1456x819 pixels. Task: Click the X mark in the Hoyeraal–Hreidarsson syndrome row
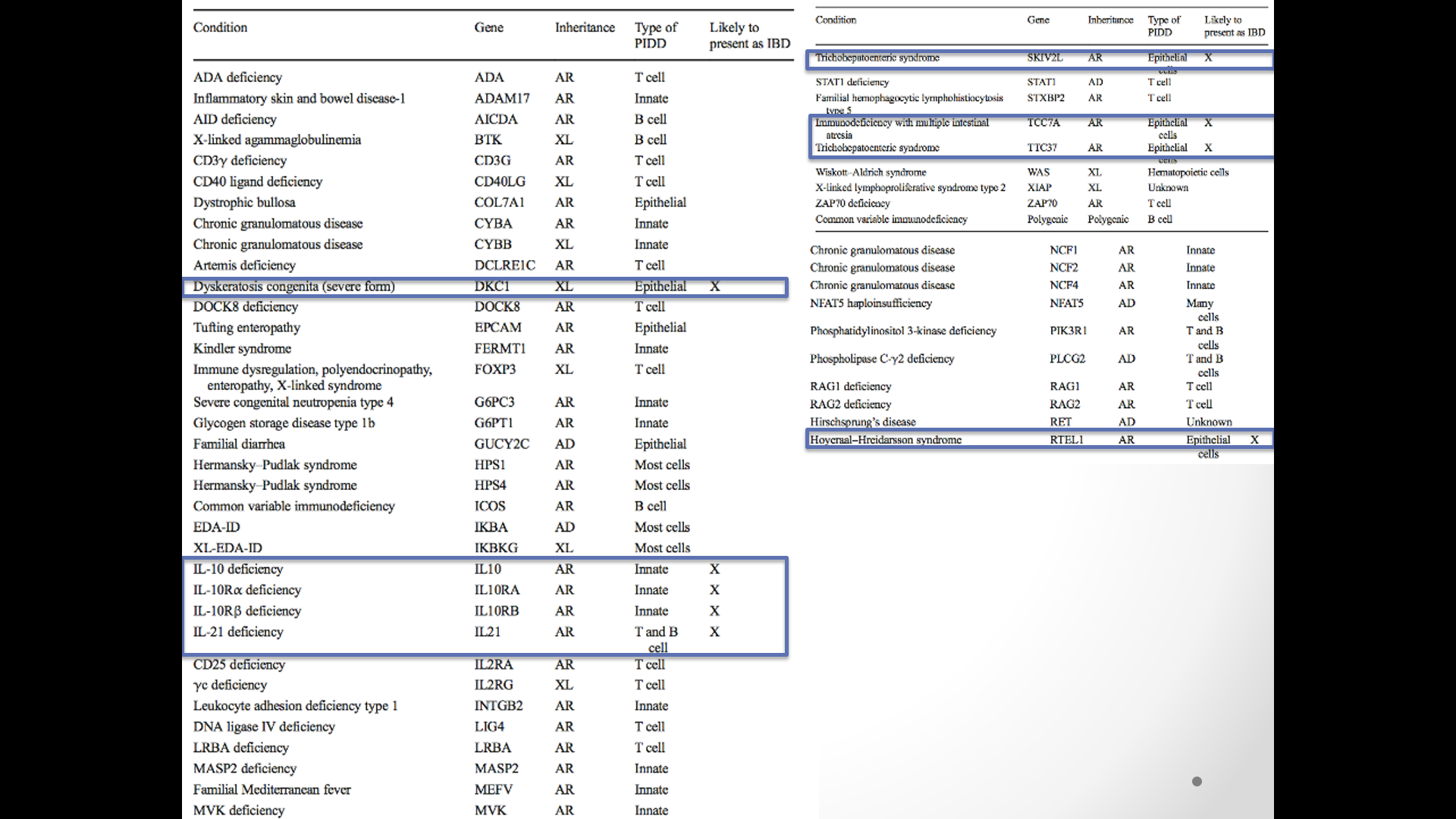click(1254, 439)
